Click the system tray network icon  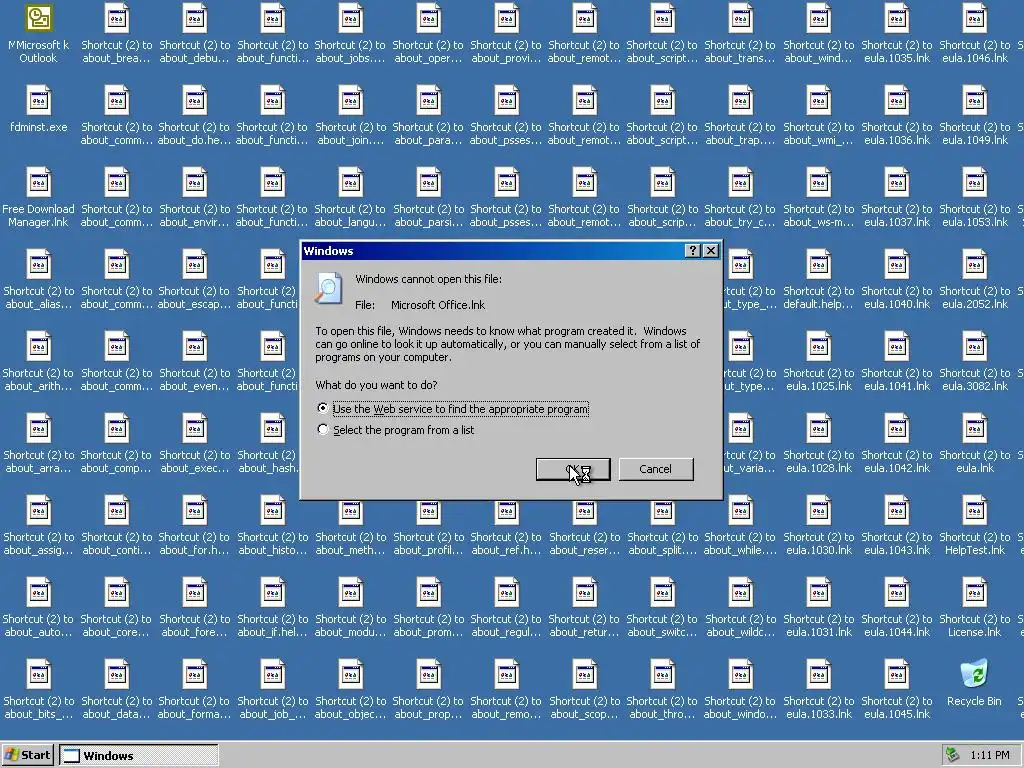(953, 756)
